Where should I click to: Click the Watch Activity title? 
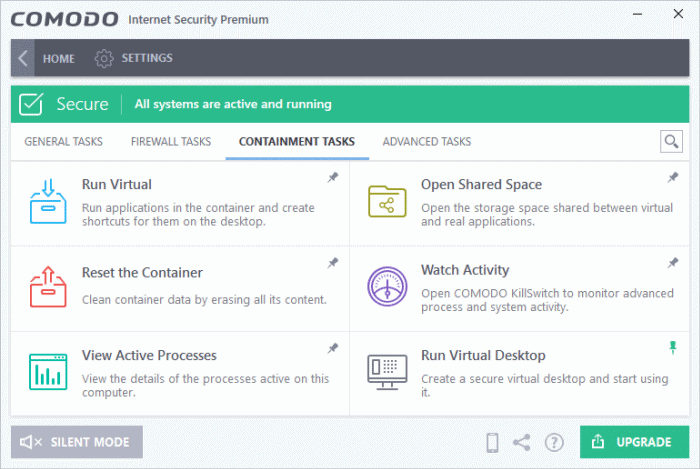point(465,270)
